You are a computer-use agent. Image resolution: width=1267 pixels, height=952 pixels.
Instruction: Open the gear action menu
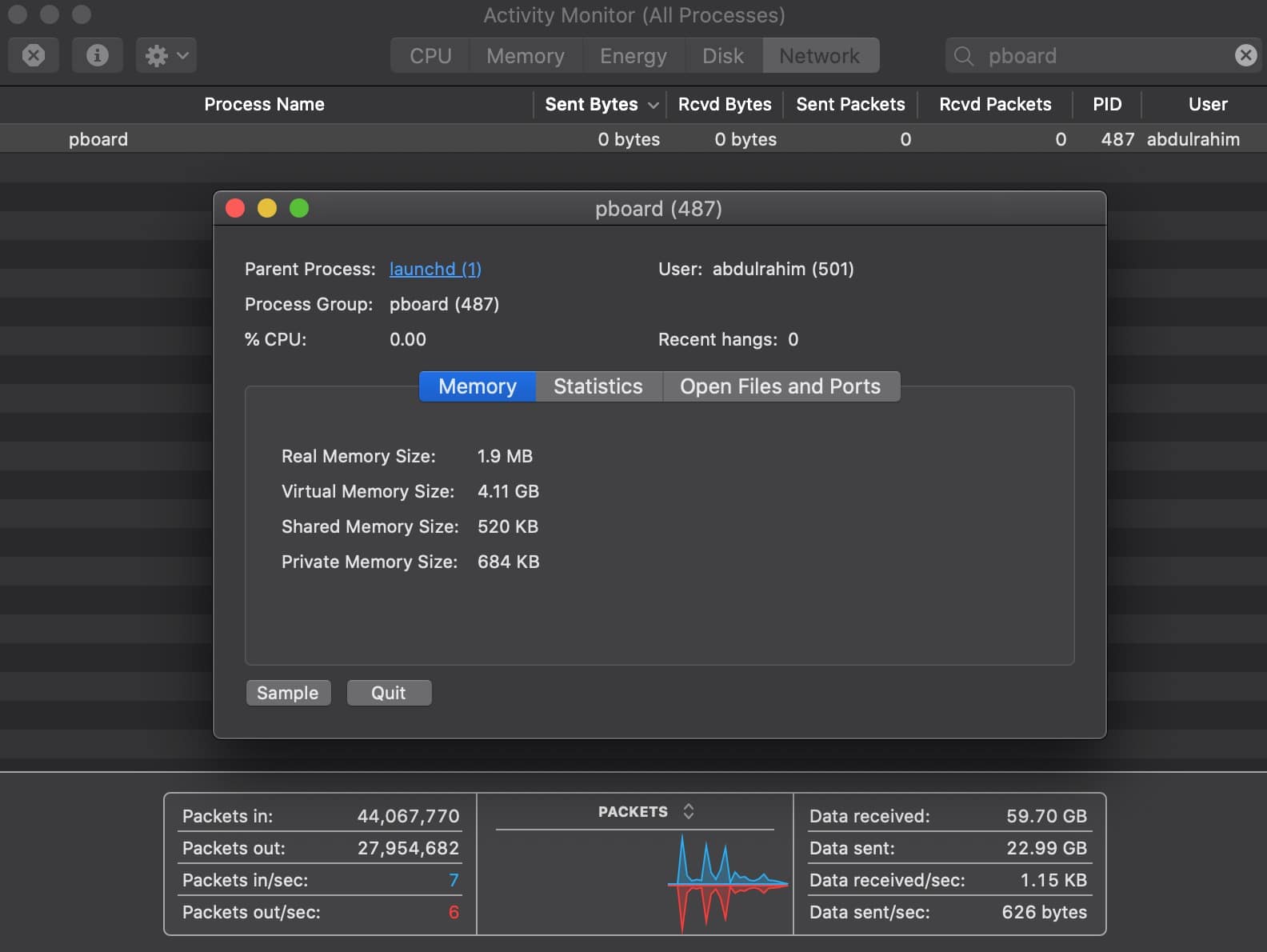click(x=166, y=55)
